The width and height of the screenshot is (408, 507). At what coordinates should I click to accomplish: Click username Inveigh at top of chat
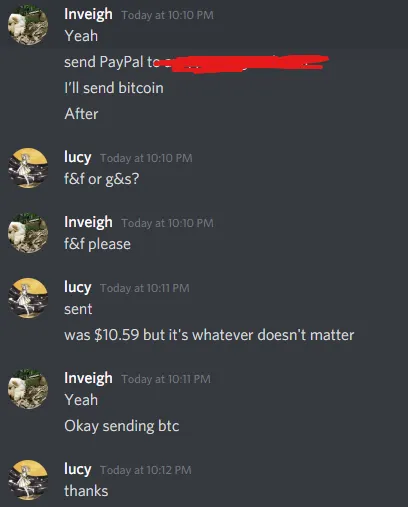[x=88, y=15]
